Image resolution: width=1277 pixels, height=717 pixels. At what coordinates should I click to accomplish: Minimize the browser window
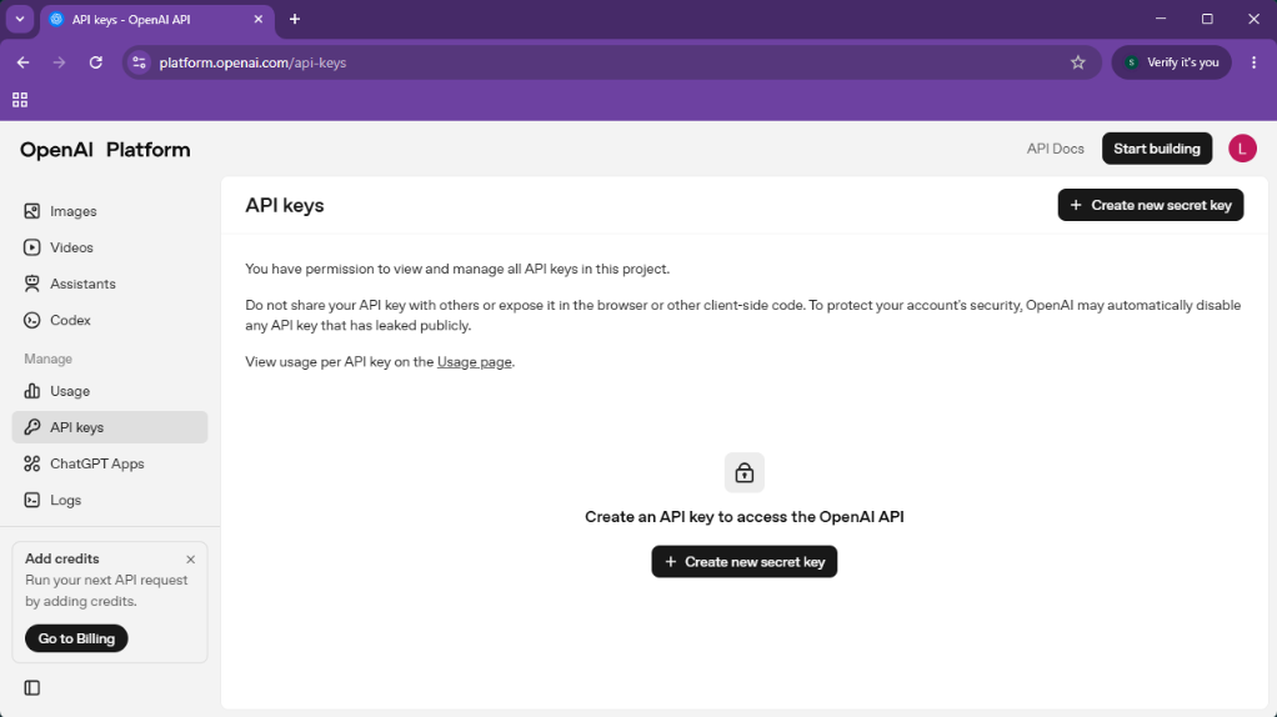[1161, 19]
